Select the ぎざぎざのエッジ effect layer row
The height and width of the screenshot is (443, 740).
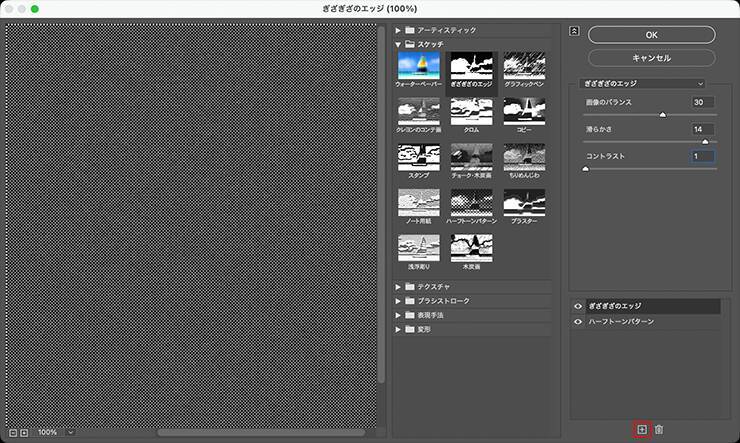[x=653, y=306]
